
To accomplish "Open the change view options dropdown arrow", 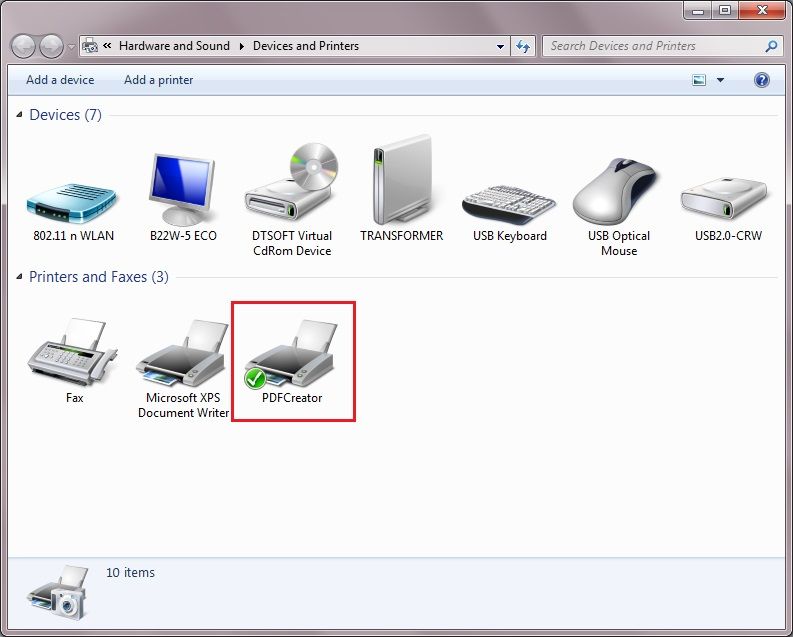I will click(720, 80).
